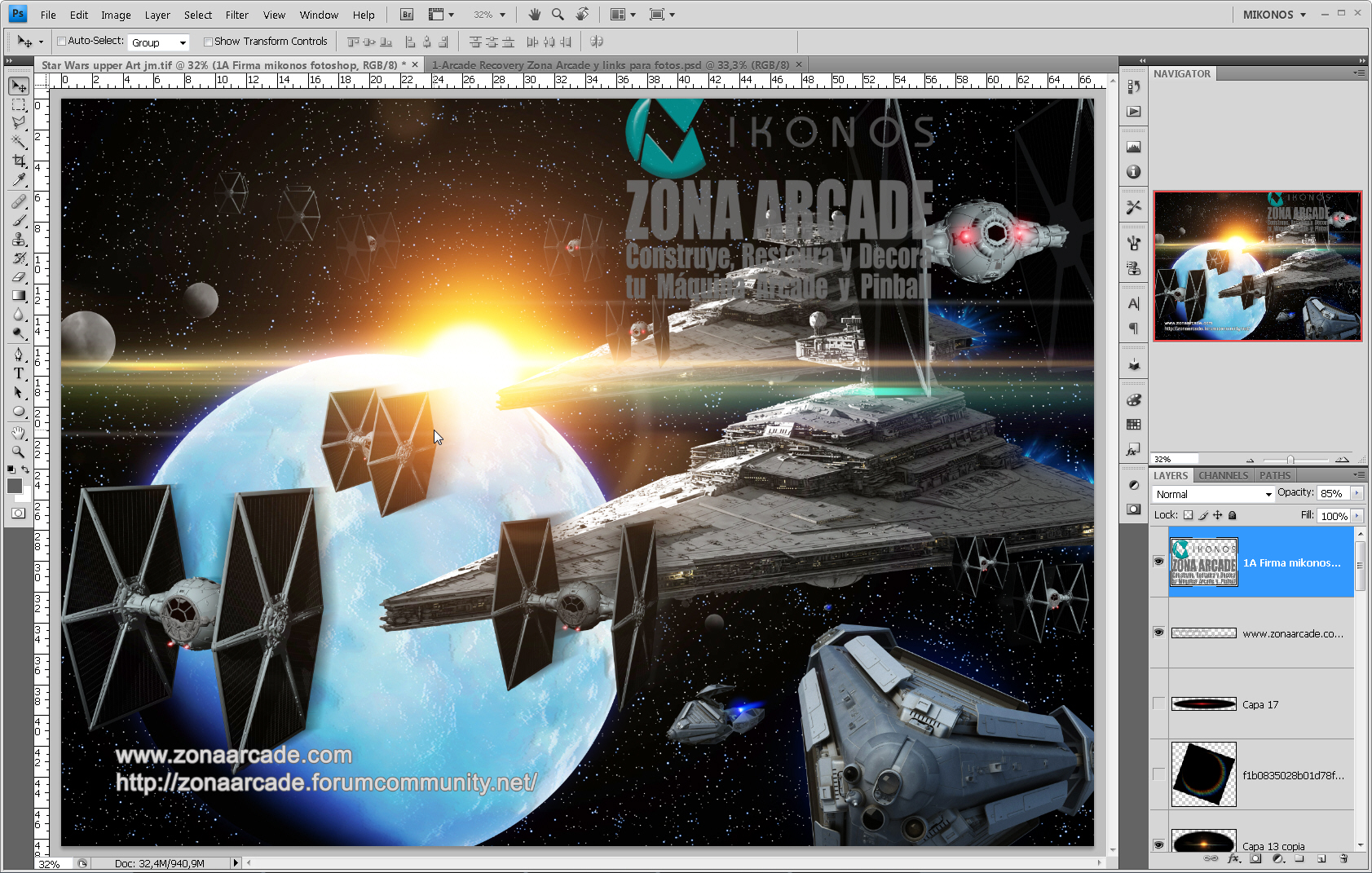This screenshot has height=873, width=1372.
Task: Open the Image menu
Action: click(116, 15)
